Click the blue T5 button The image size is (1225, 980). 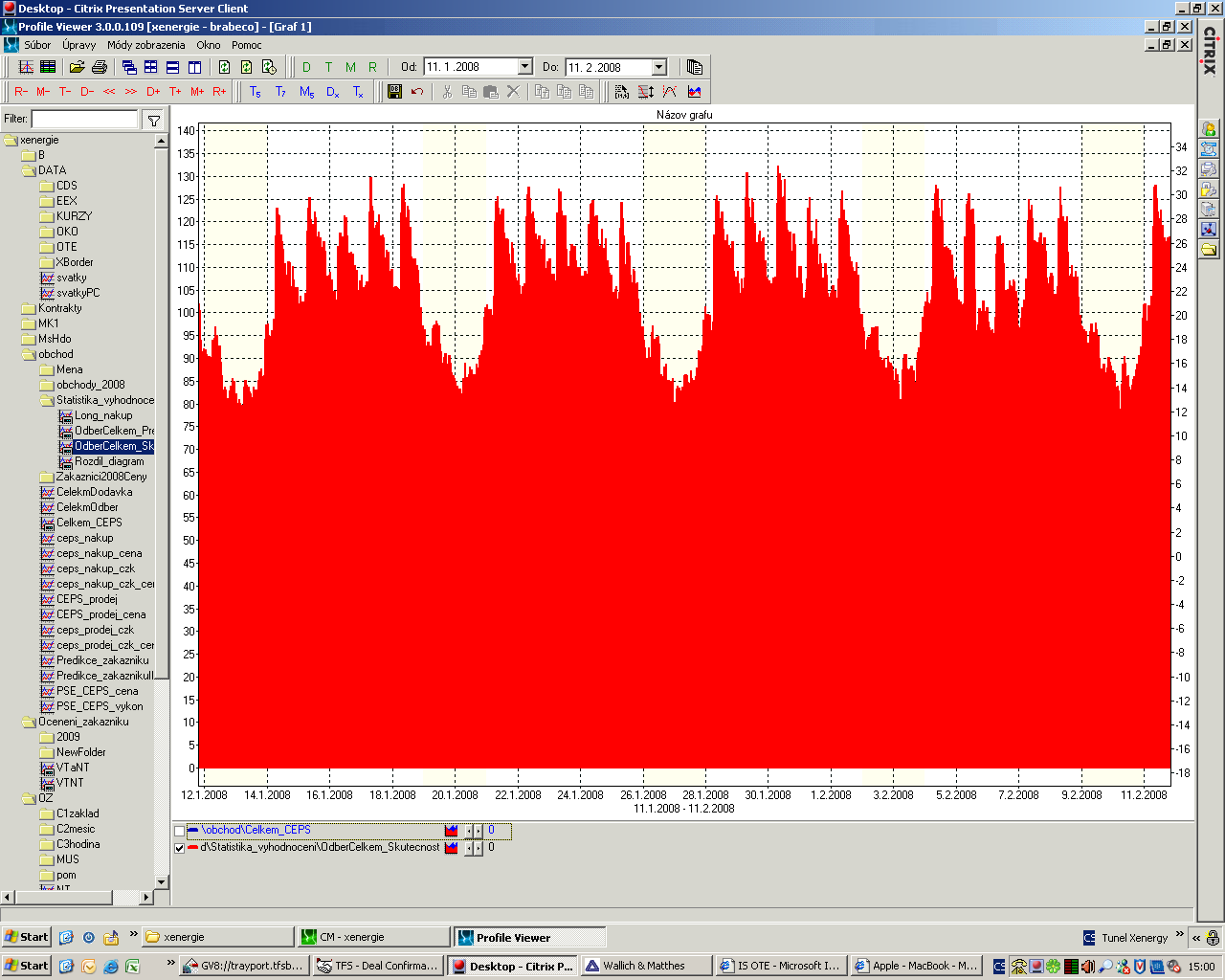click(x=255, y=92)
